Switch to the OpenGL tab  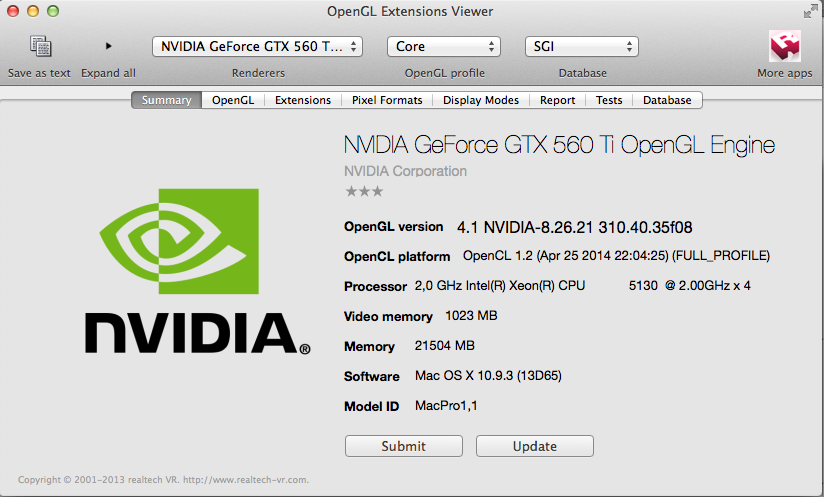233,100
